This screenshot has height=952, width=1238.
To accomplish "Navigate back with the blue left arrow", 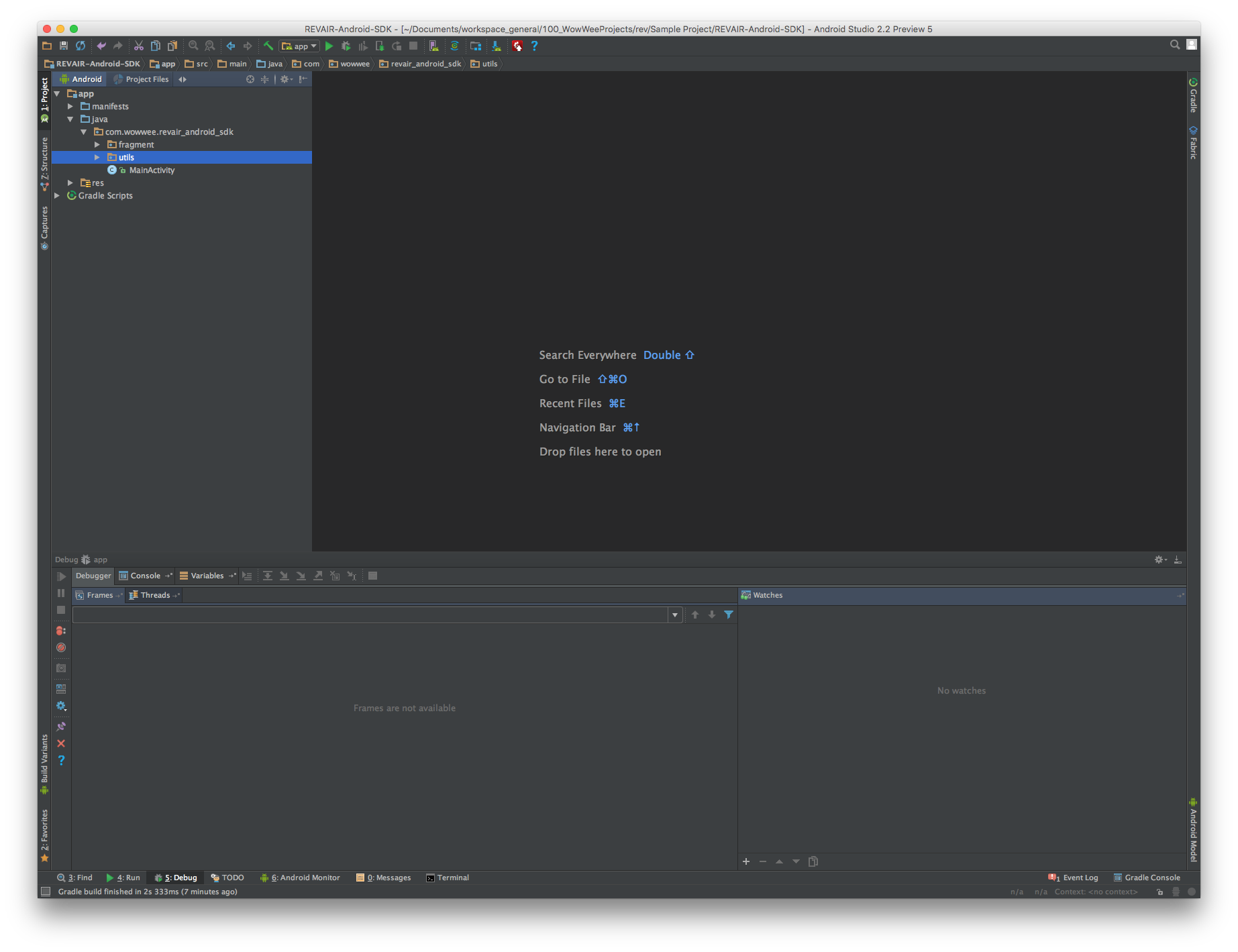I will pyautogui.click(x=231, y=46).
